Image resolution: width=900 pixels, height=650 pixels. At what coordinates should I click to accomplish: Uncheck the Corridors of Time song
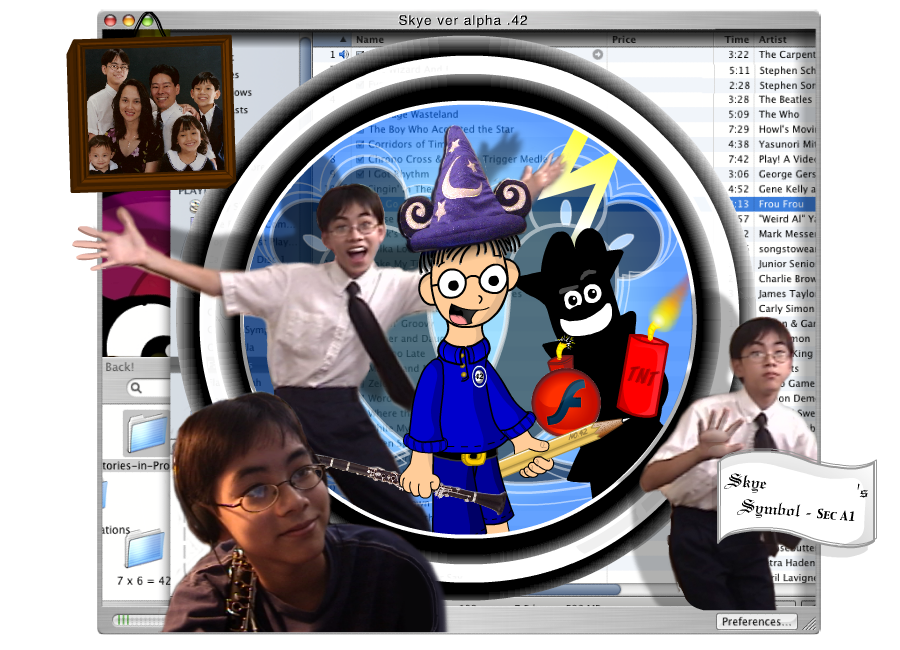[x=361, y=145]
